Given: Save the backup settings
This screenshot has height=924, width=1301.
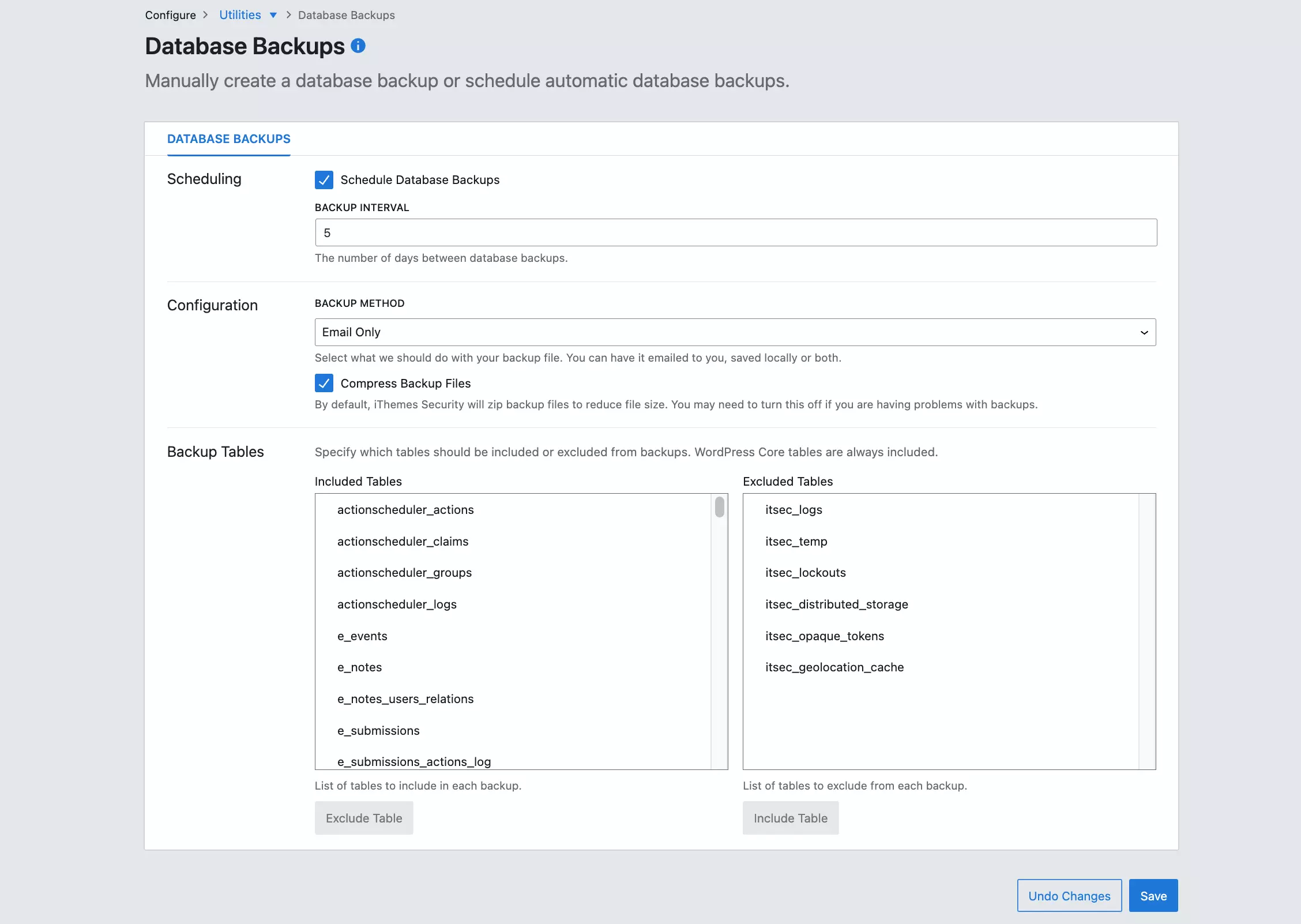Looking at the screenshot, I should 1153,896.
